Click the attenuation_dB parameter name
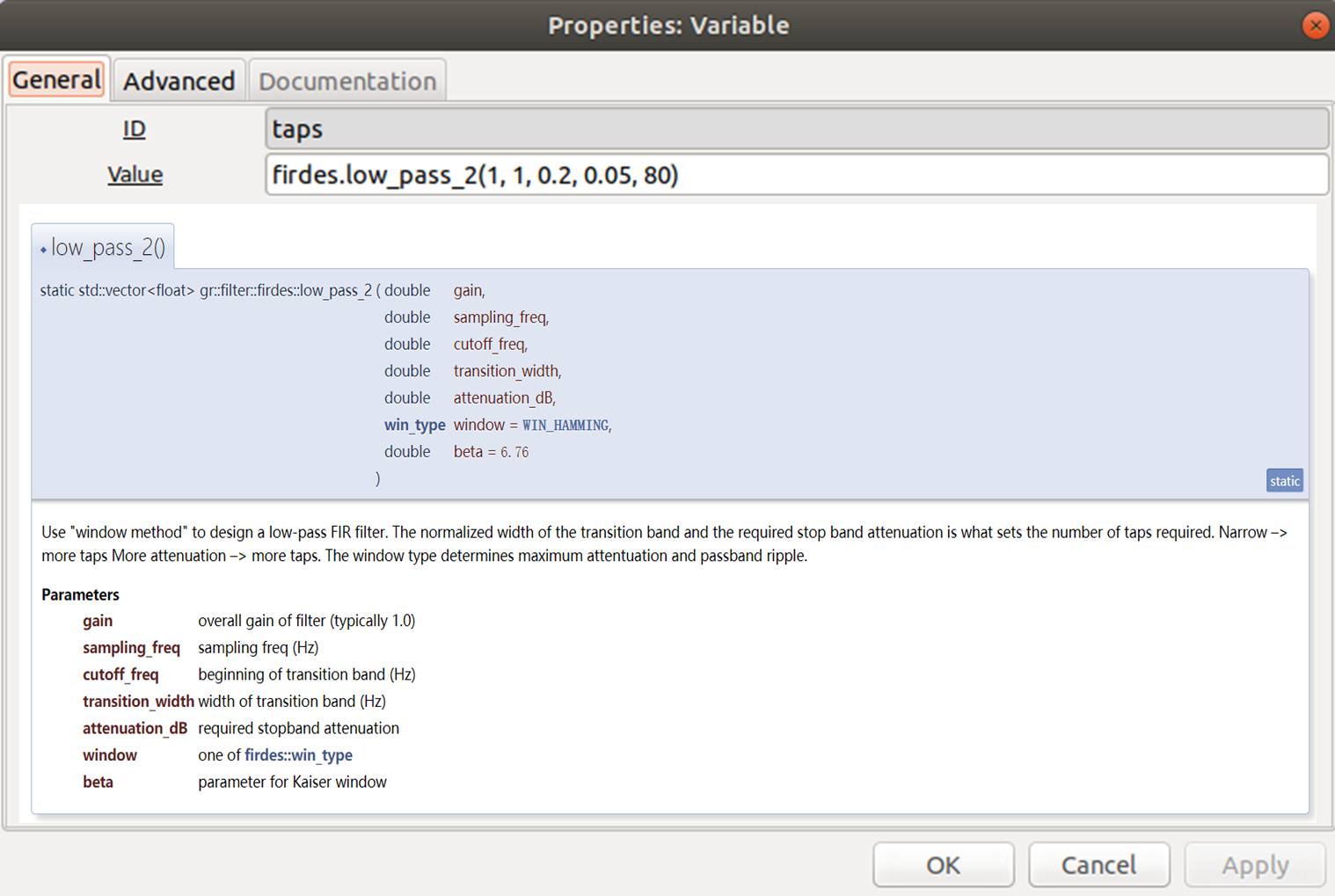This screenshot has height=896, width=1335. [135, 728]
